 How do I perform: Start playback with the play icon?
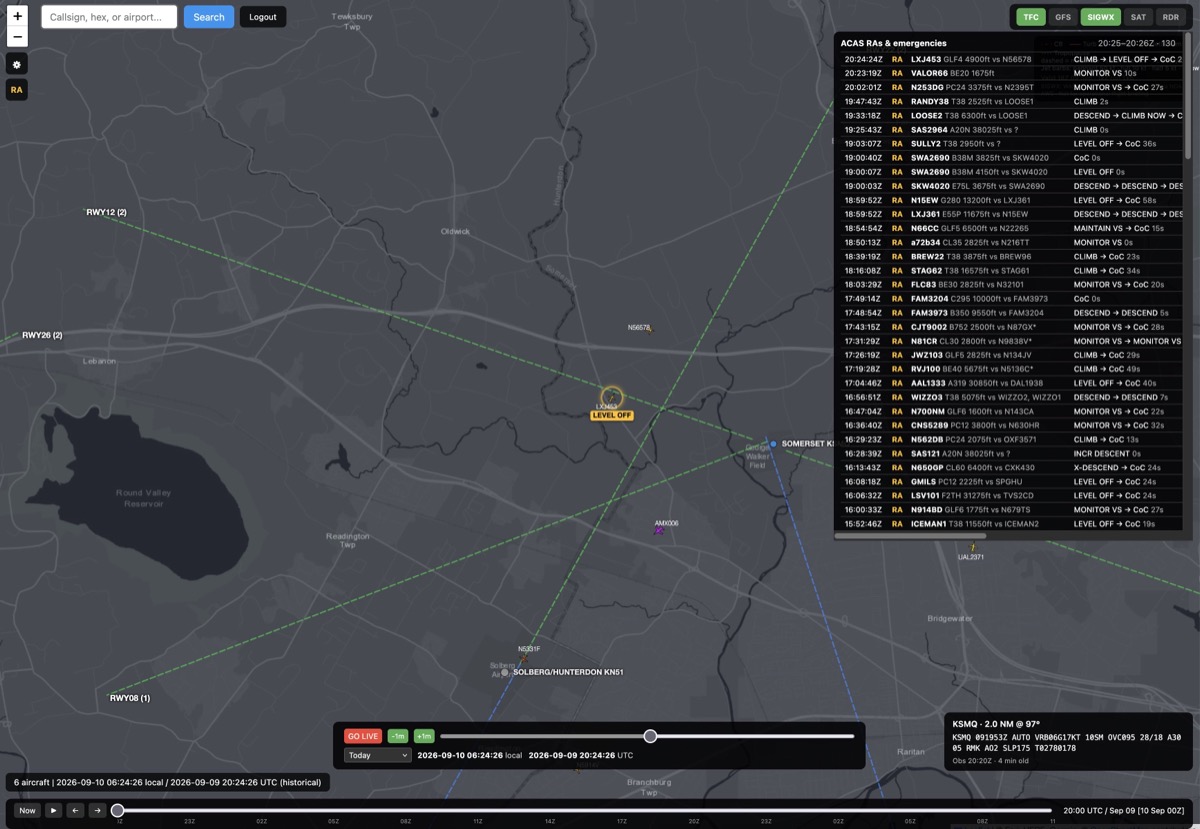pos(53,811)
